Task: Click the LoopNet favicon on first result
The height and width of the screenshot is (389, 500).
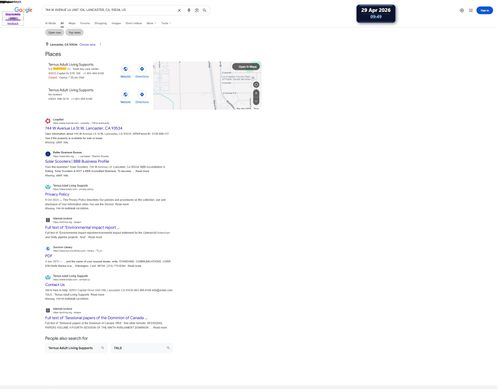Action: point(48,121)
